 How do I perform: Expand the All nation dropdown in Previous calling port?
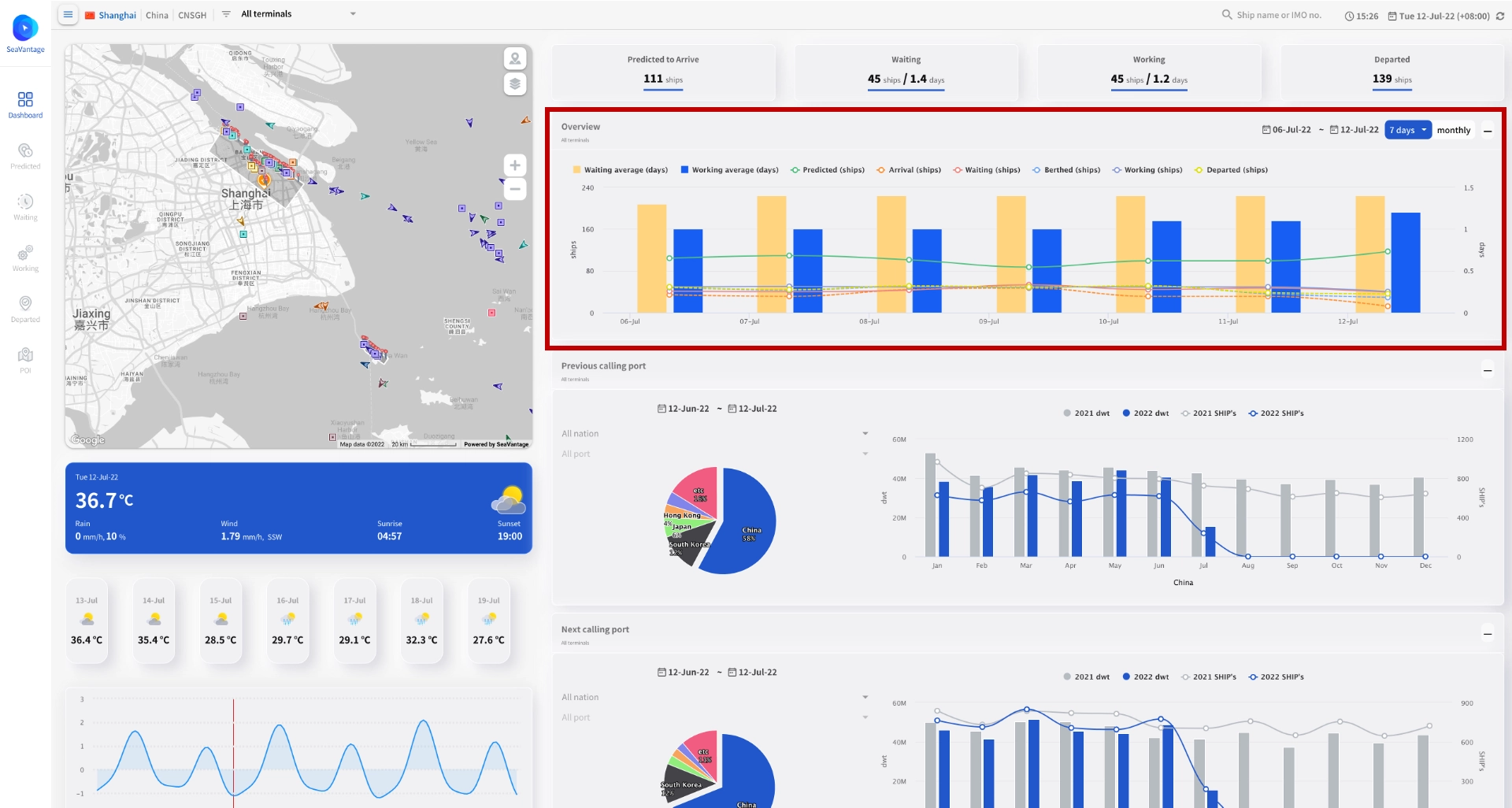coord(715,434)
